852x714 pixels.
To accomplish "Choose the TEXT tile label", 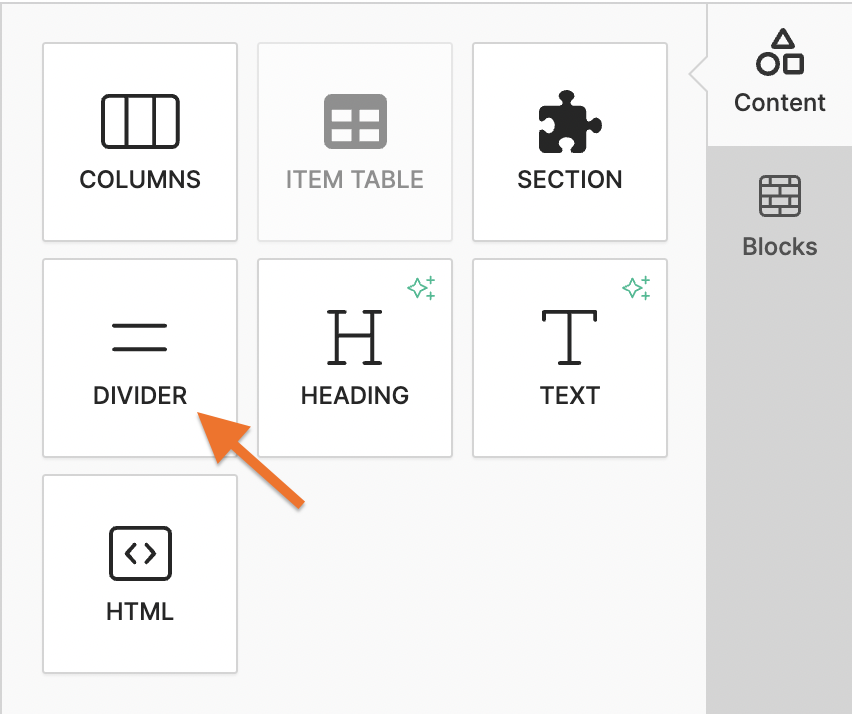I will coord(570,396).
